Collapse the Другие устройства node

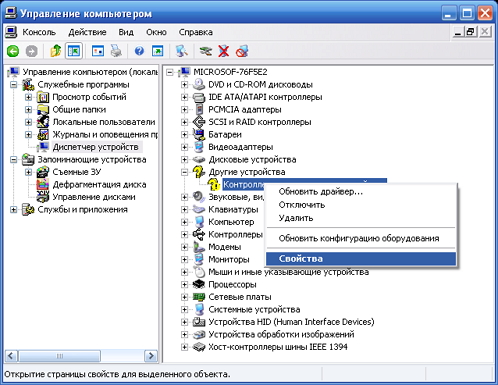tap(184, 172)
